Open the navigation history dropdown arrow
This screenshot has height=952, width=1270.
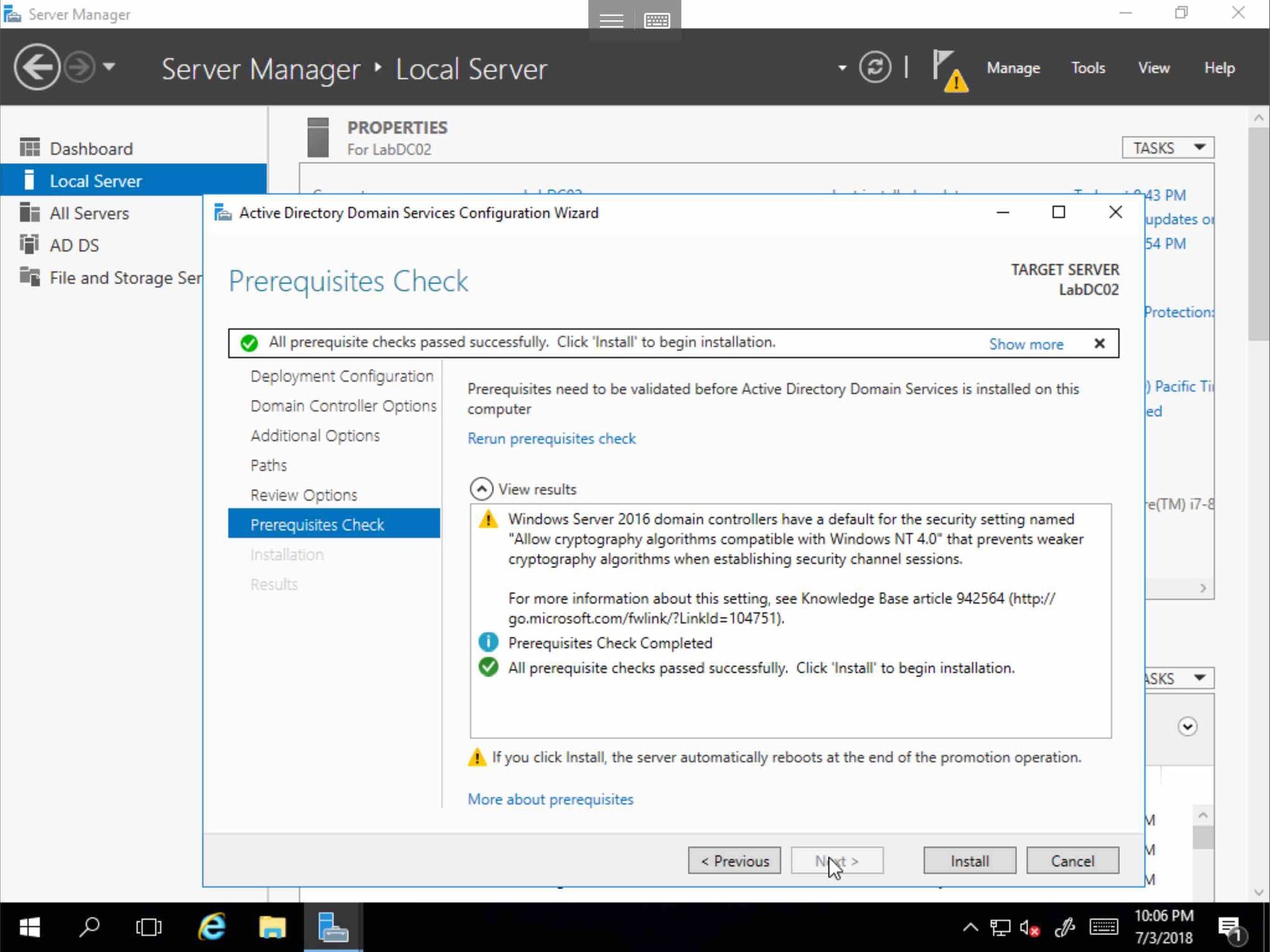[109, 66]
